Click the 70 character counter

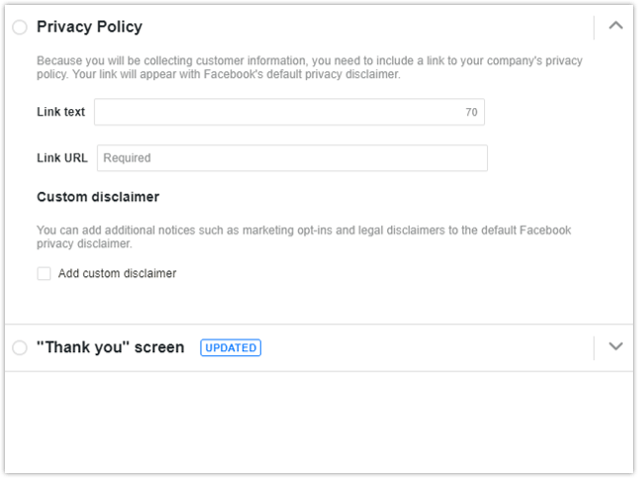pos(471,113)
